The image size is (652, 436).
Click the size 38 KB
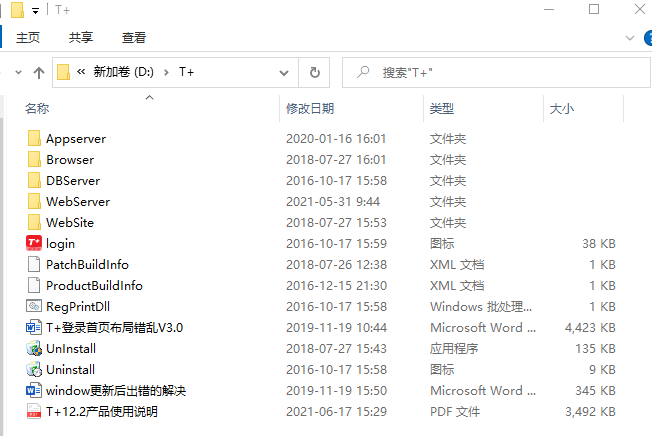point(599,244)
